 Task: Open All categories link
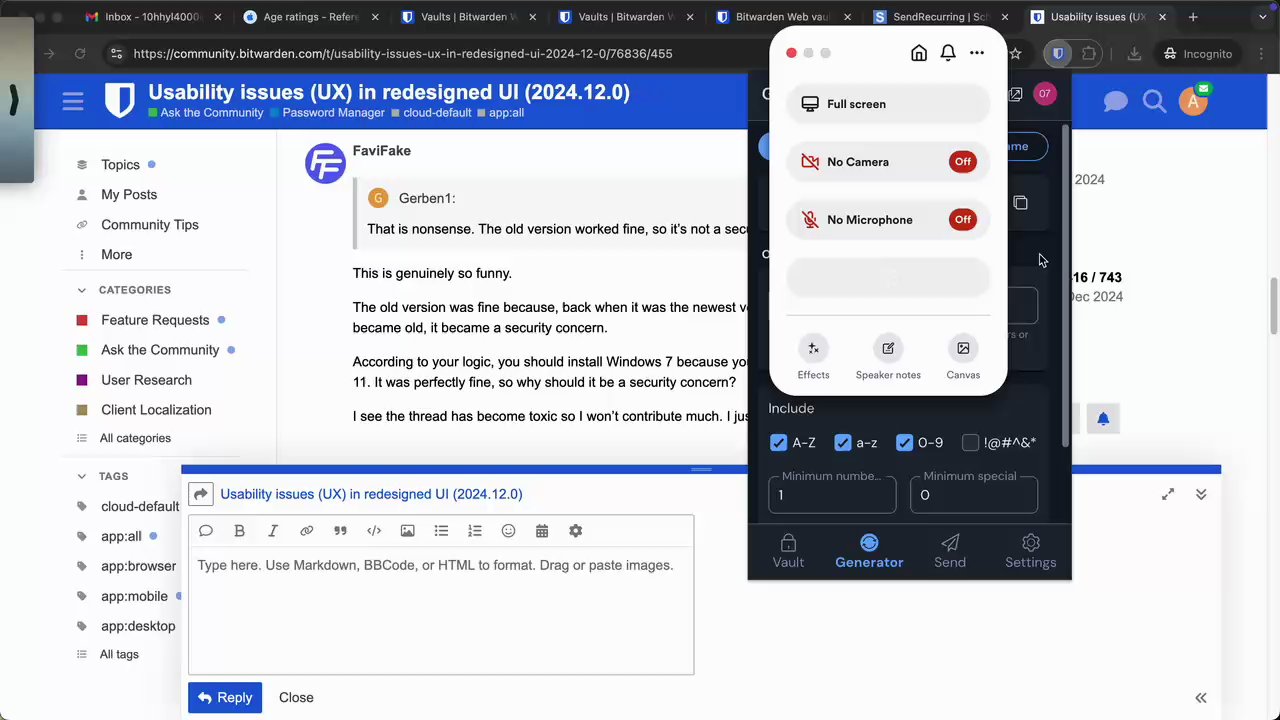tap(135, 438)
